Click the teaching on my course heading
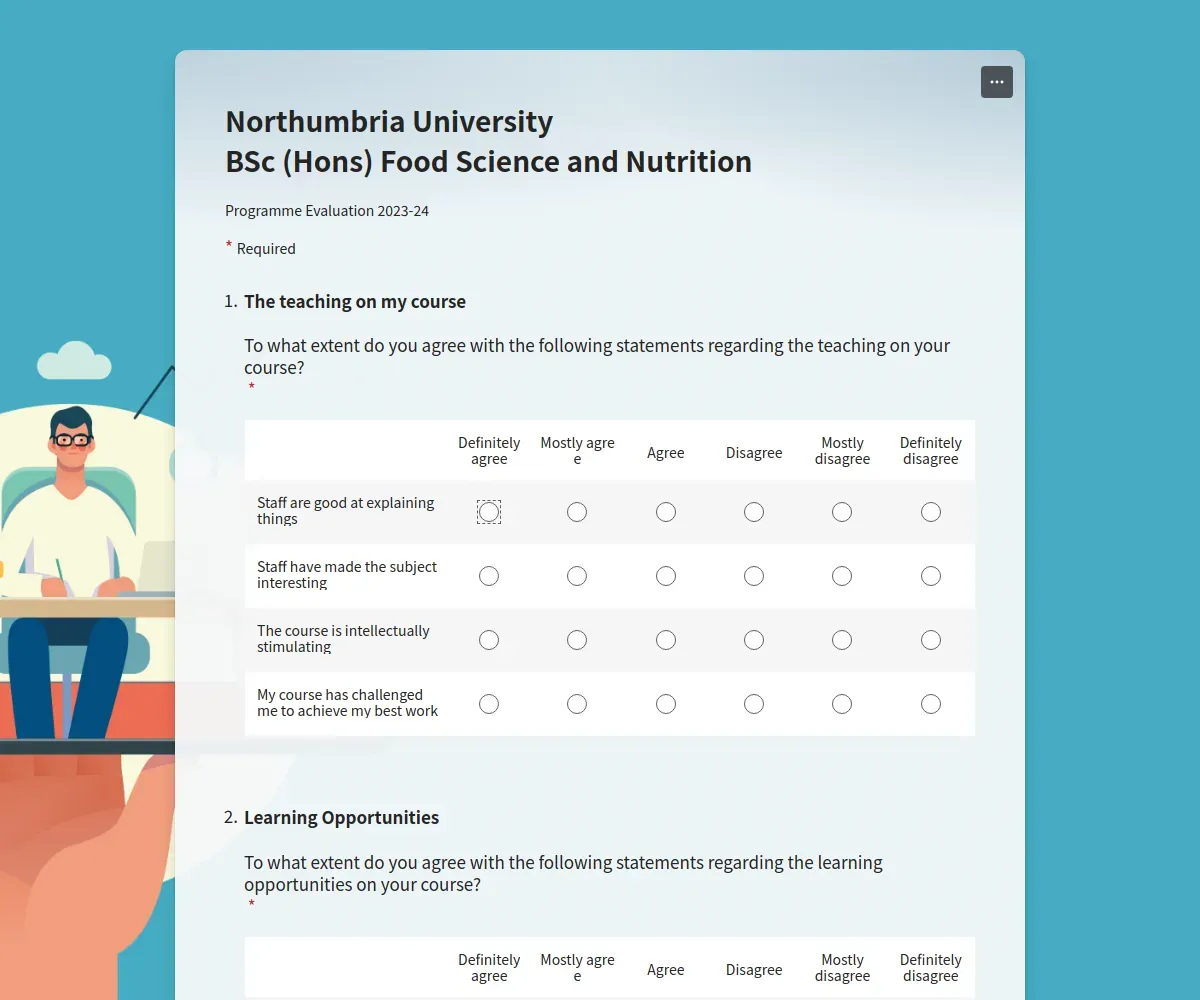This screenshot has width=1200, height=1000. 355,302
